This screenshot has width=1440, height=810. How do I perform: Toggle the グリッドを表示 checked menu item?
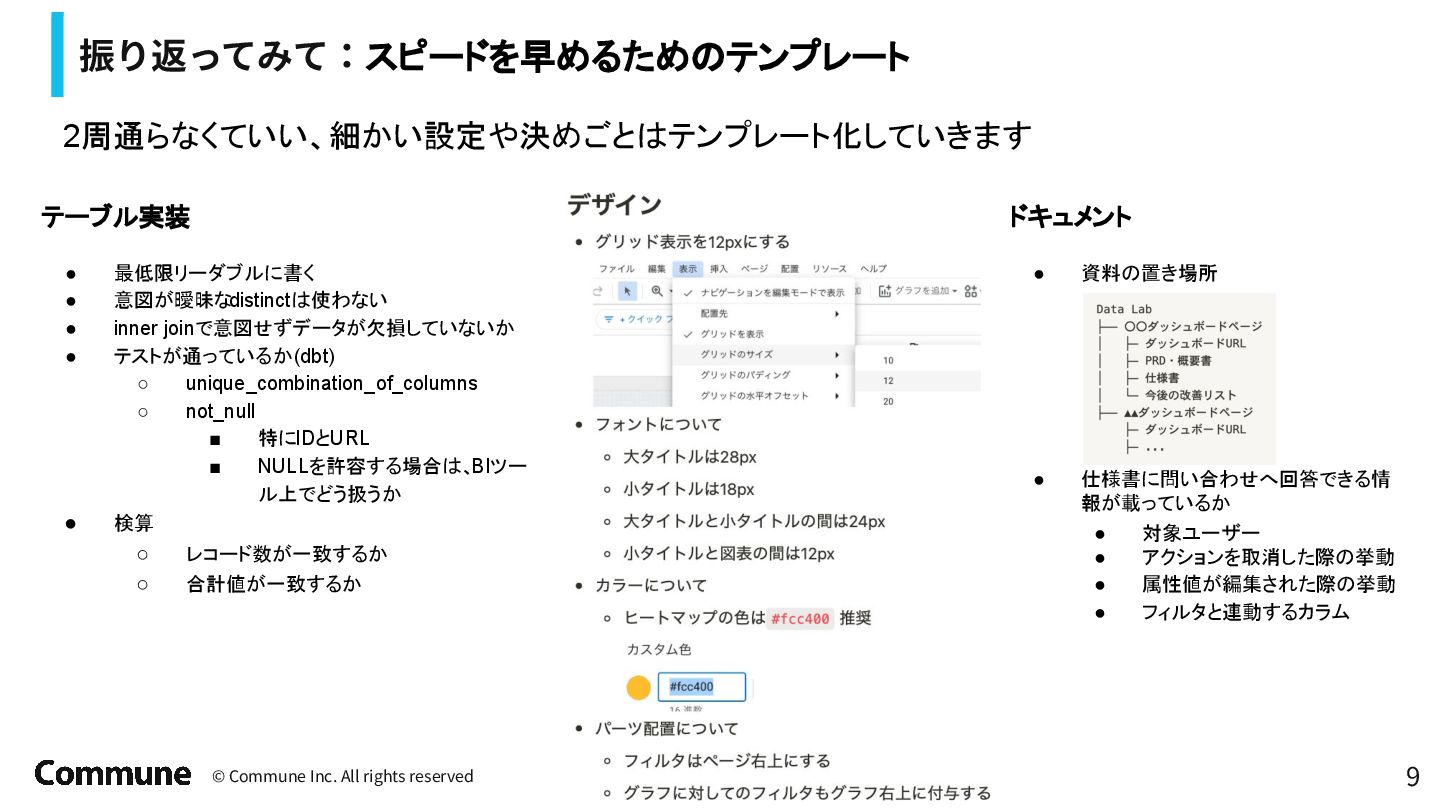(x=764, y=334)
